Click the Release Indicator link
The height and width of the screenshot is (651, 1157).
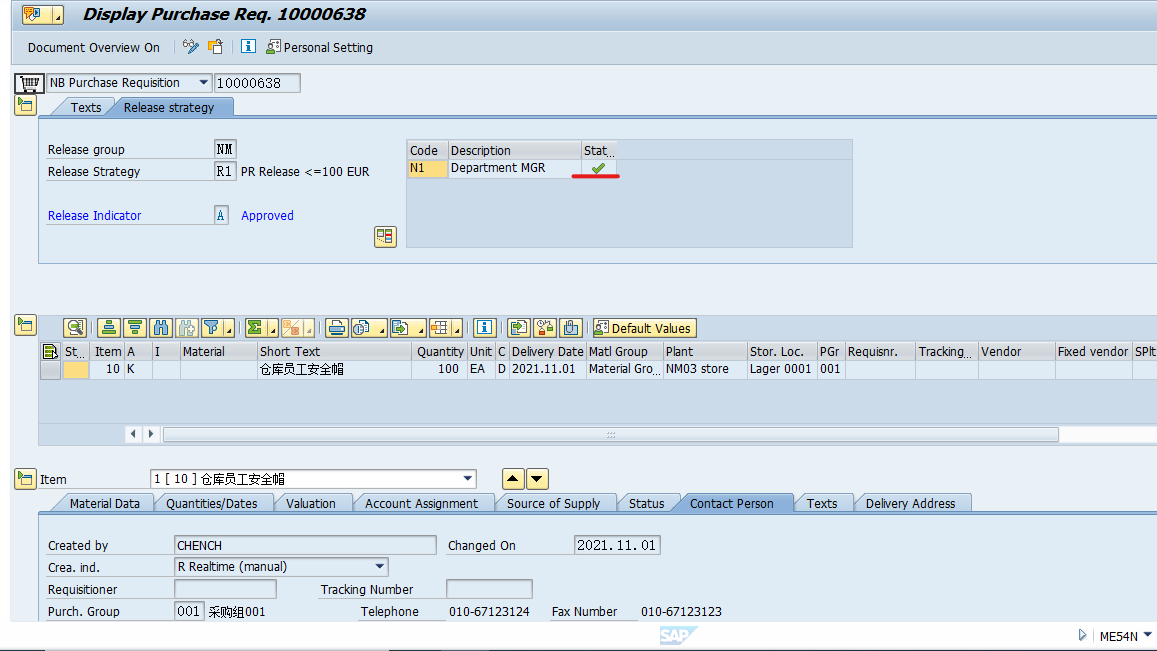pos(94,216)
